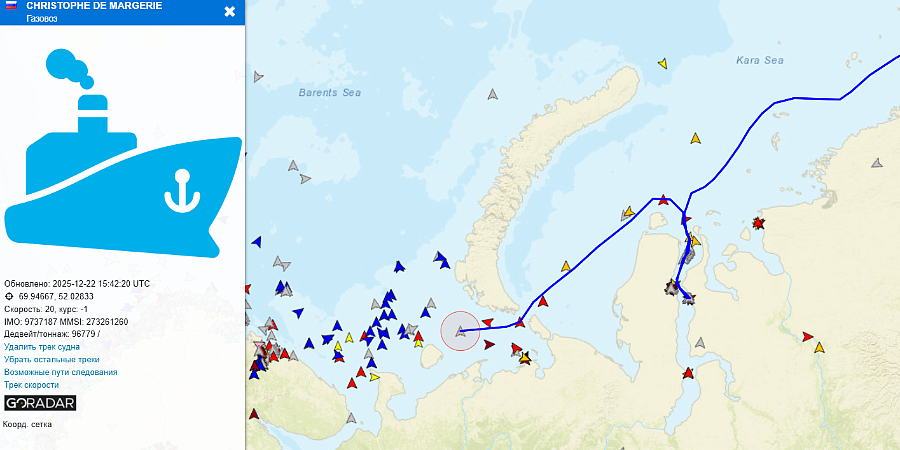Click the yellow vessel arrow in Kara Sea
Screen dimensions: 900x450
coord(663,63)
